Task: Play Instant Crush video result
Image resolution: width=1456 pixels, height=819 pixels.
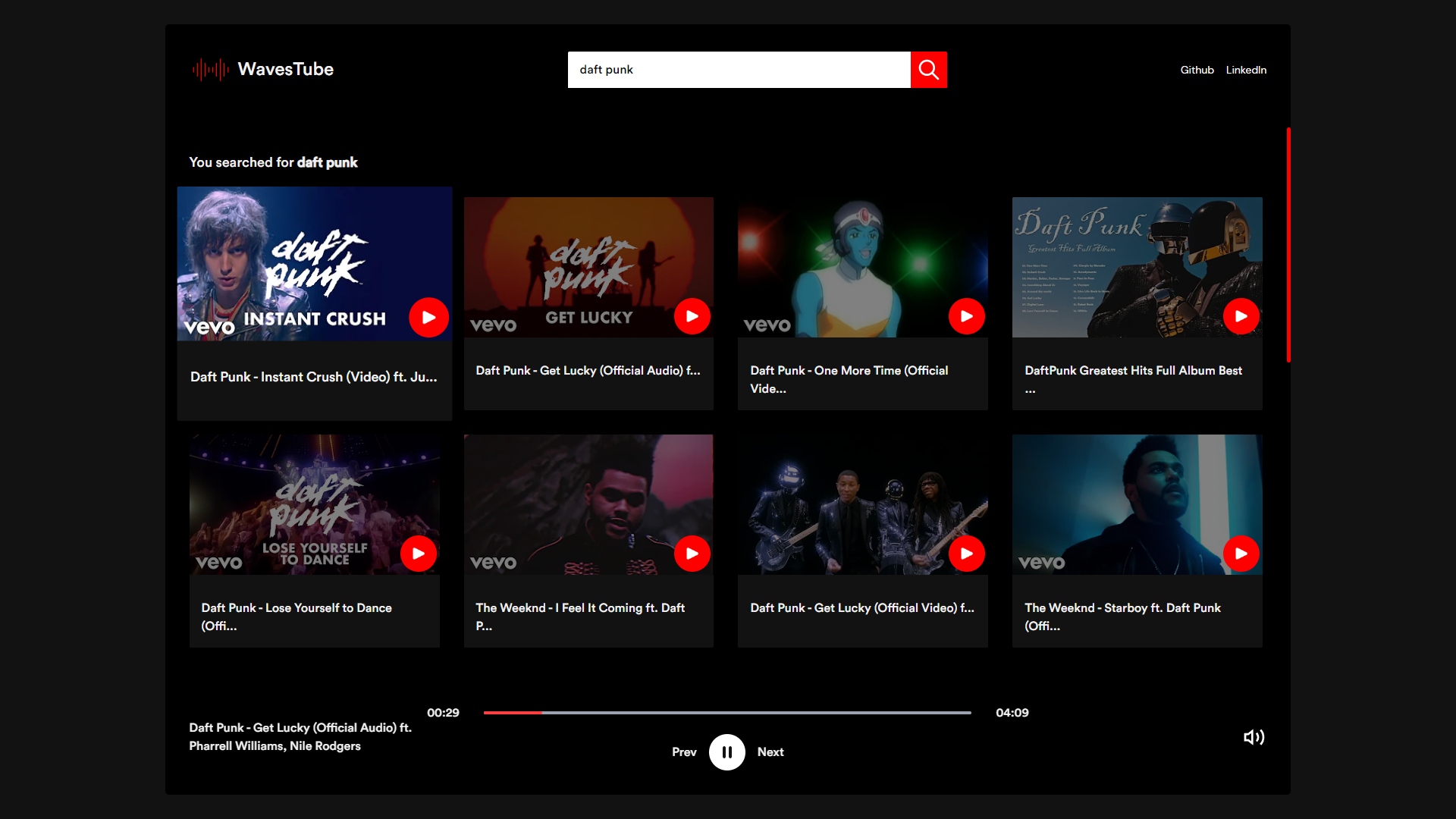Action: click(428, 318)
